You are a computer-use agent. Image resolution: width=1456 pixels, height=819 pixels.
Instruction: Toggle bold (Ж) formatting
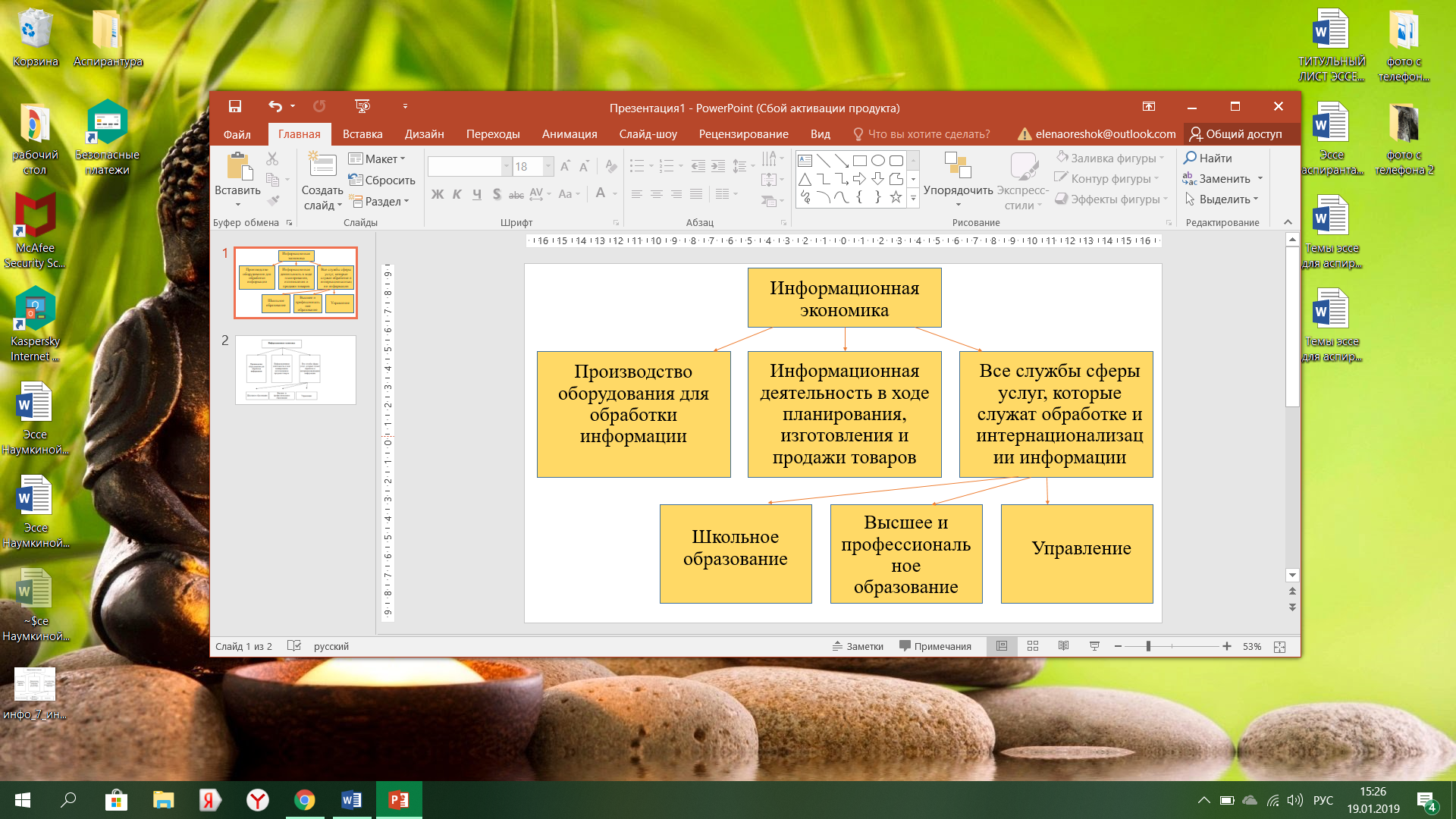click(x=438, y=194)
